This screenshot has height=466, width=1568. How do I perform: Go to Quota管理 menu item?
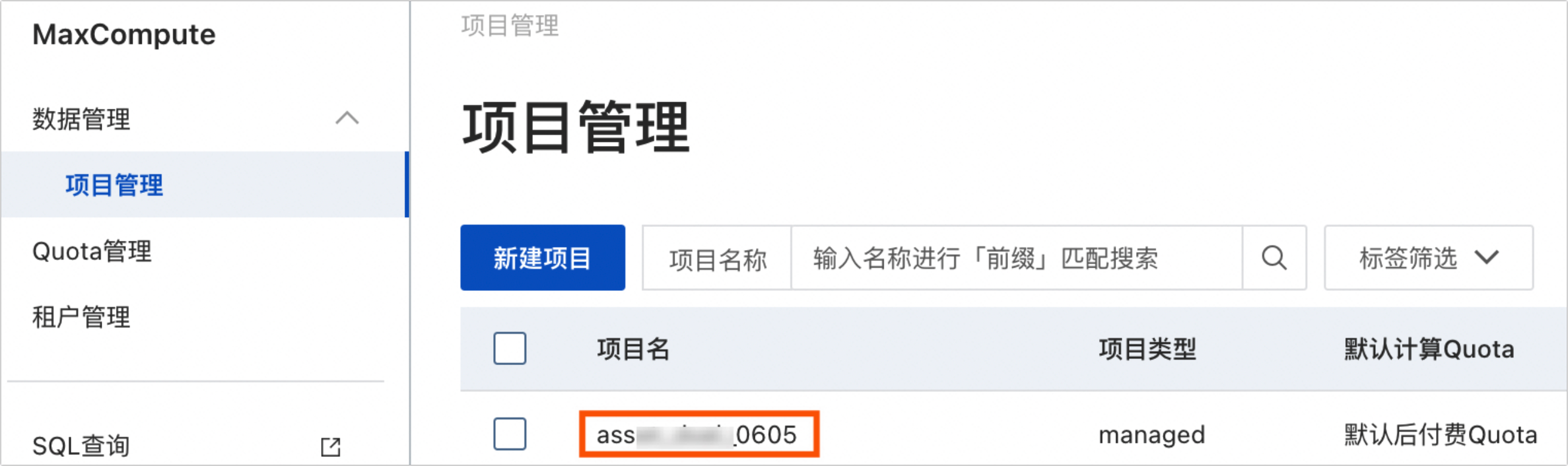tap(92, 251)
